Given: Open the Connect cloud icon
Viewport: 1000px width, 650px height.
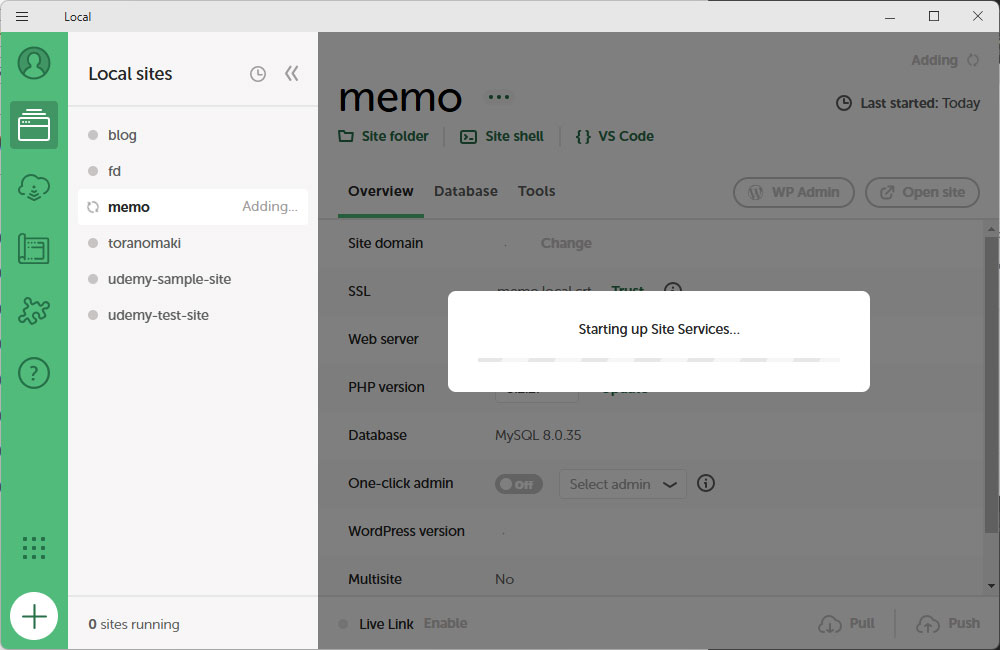Looking at the screenshot, I should (x=34, y=187).
